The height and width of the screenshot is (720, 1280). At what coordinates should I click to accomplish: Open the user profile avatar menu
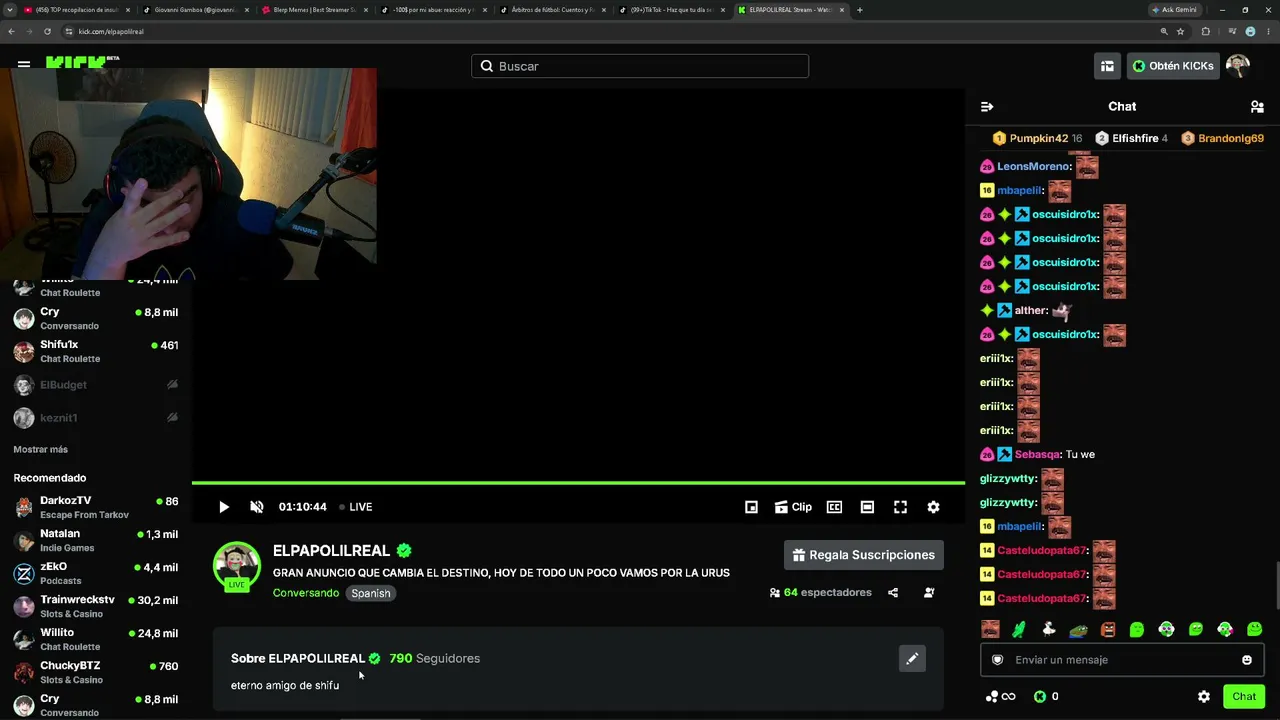tap(1238, 66)
